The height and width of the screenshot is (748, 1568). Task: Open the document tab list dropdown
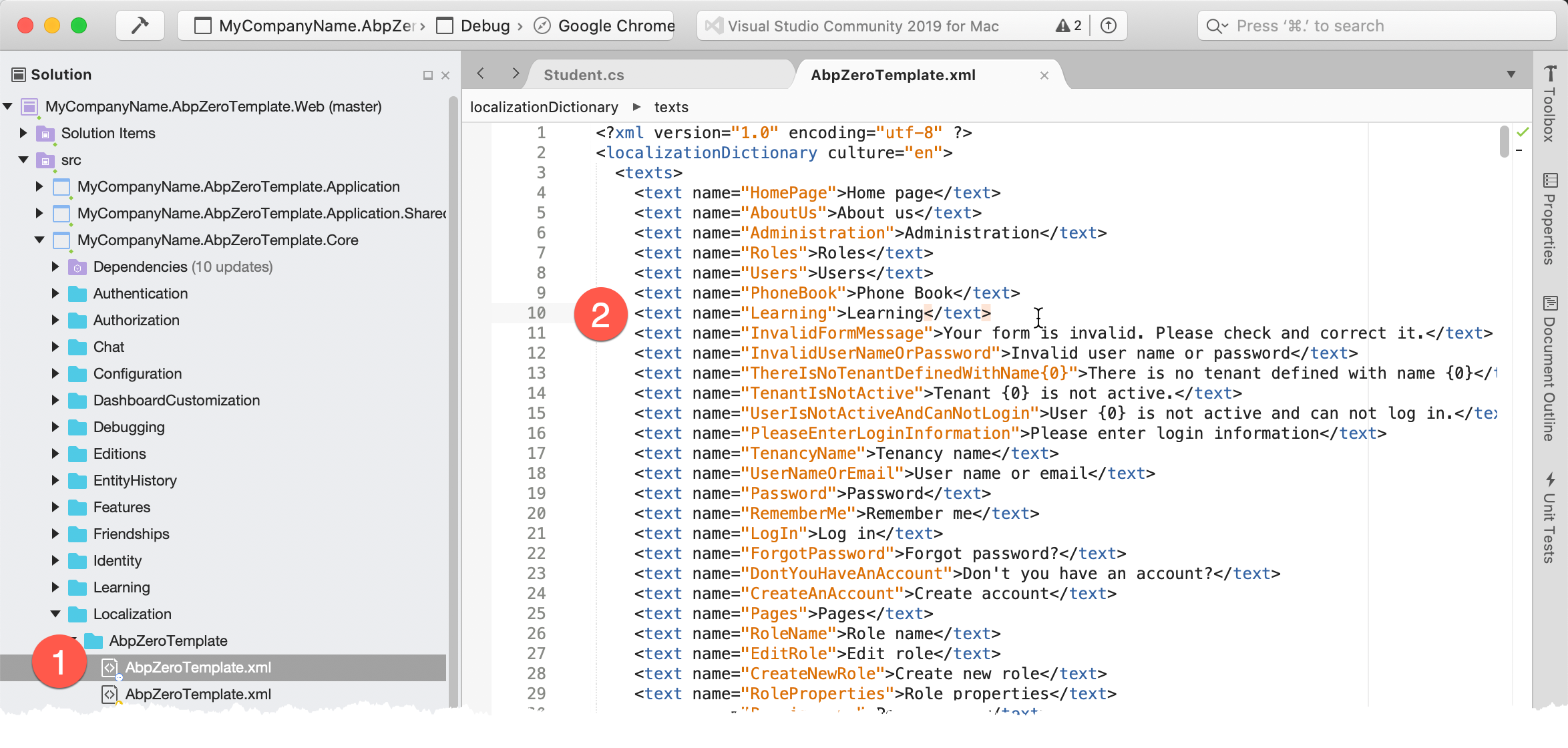[1511, 74]
